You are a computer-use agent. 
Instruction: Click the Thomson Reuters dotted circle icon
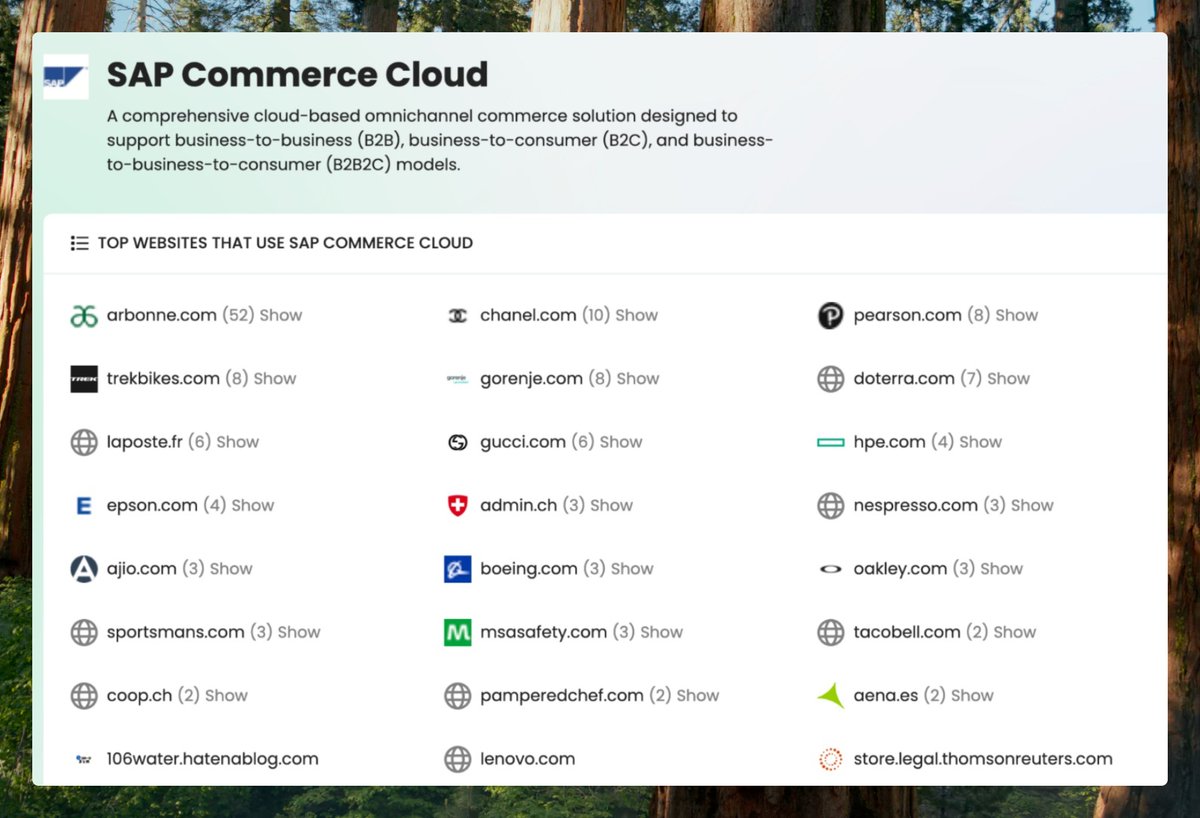[831, 759]
